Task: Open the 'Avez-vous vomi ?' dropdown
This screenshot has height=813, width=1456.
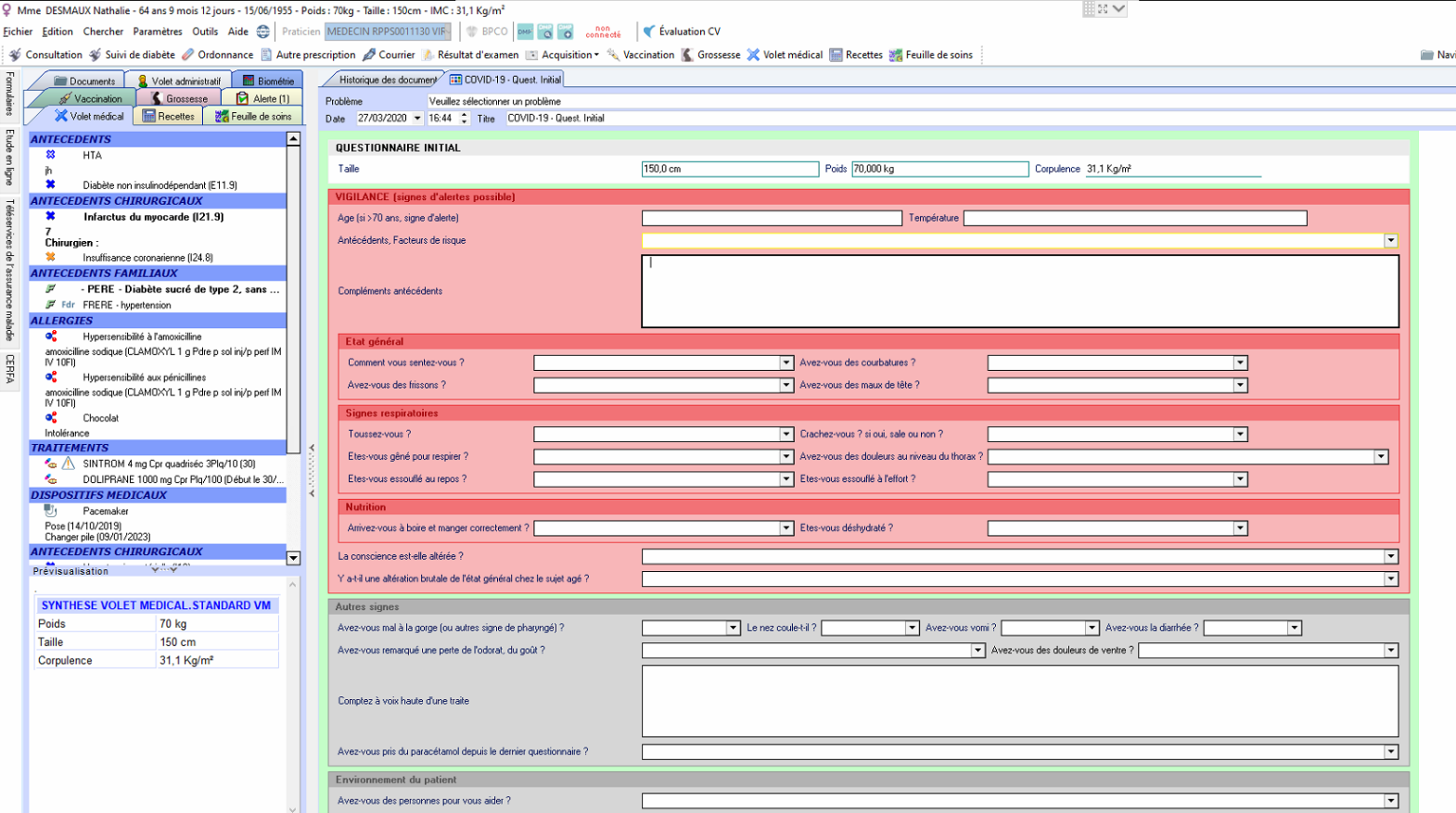Action: click(x=1092, y=629)
